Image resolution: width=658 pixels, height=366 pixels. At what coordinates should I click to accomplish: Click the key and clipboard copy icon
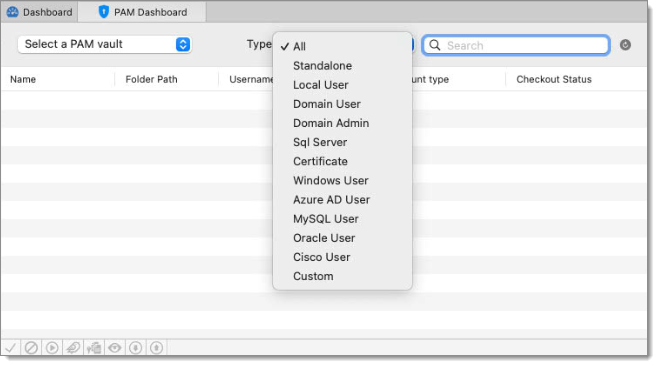tap(94, 348)
